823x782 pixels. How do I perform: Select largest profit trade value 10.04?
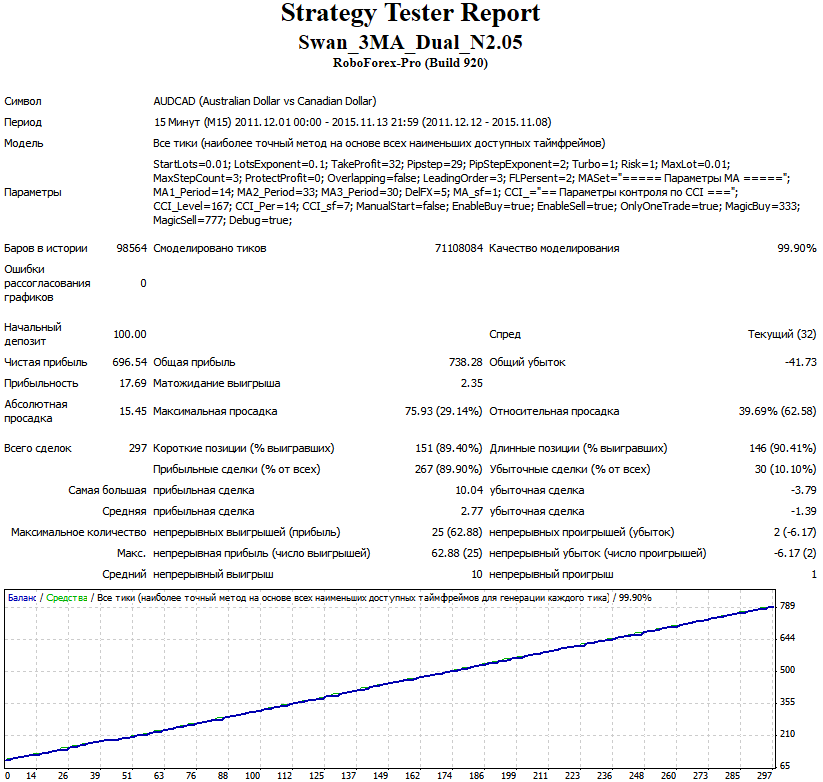click(469, 490)
